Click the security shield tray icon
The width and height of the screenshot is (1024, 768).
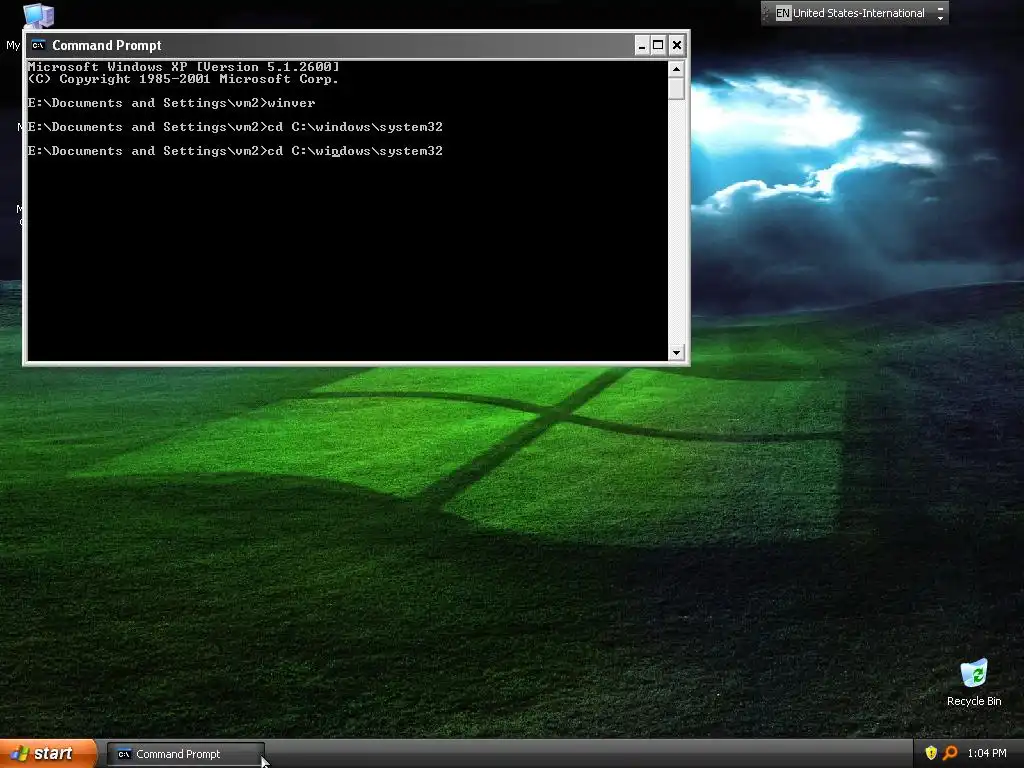tap(931, 753)
